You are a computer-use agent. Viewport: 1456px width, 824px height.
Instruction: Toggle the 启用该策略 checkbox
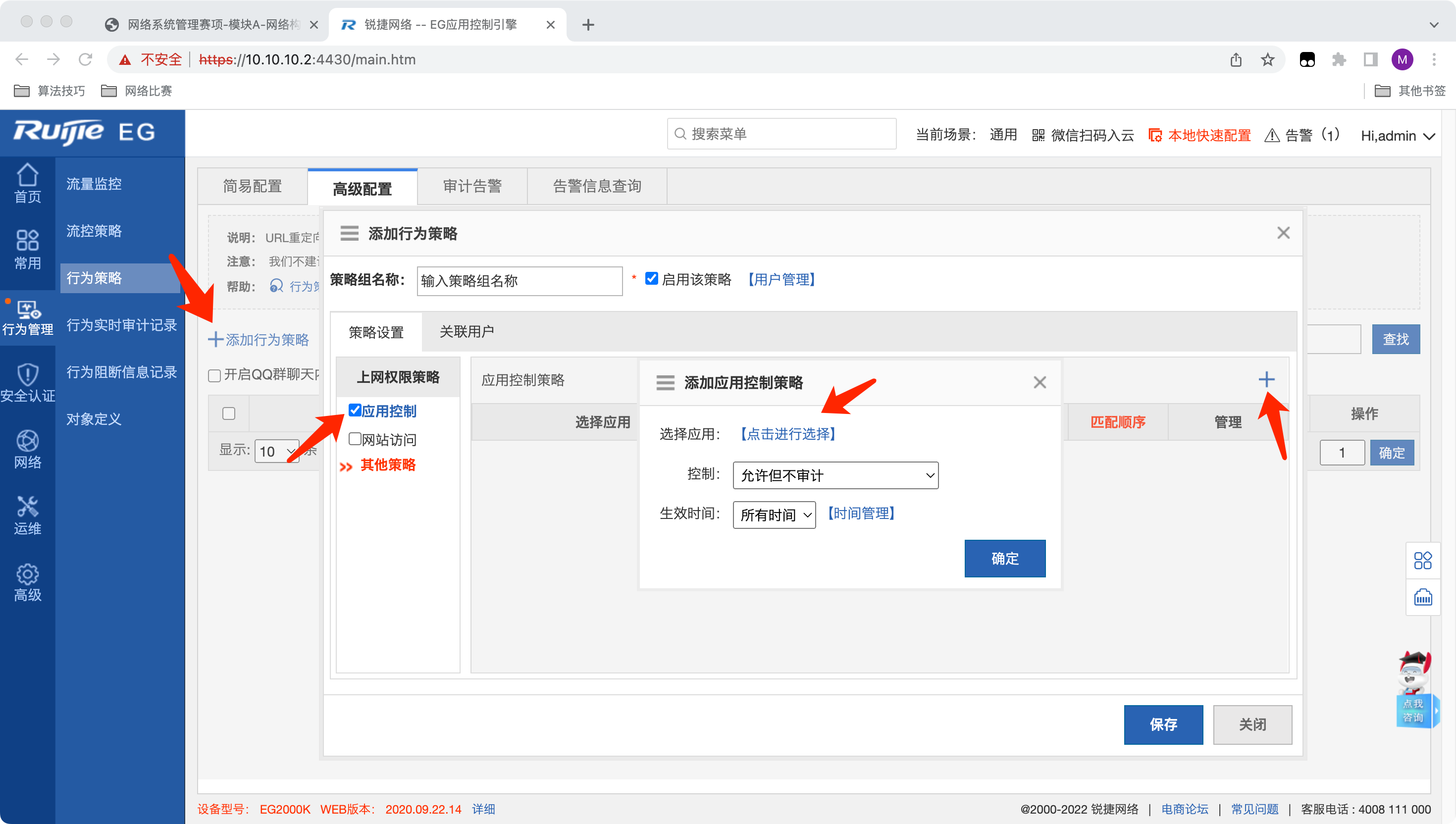tap(651, 278)
